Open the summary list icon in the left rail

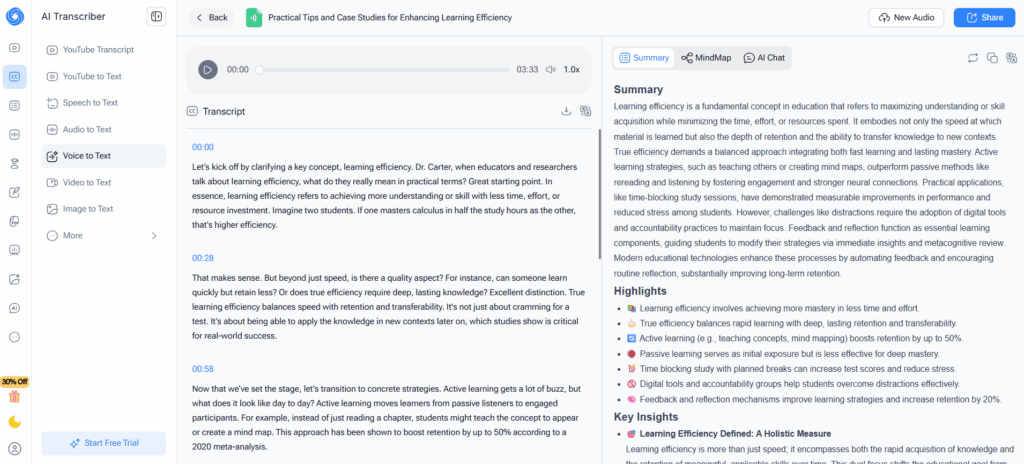tap(14, 105)
